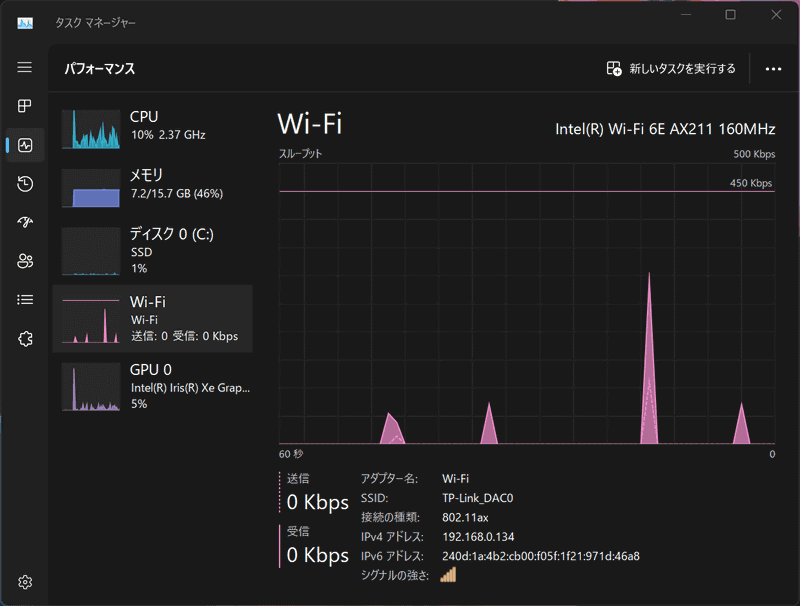
Task: Open the Services puzzle-piece icon
Action: point(25,339)
